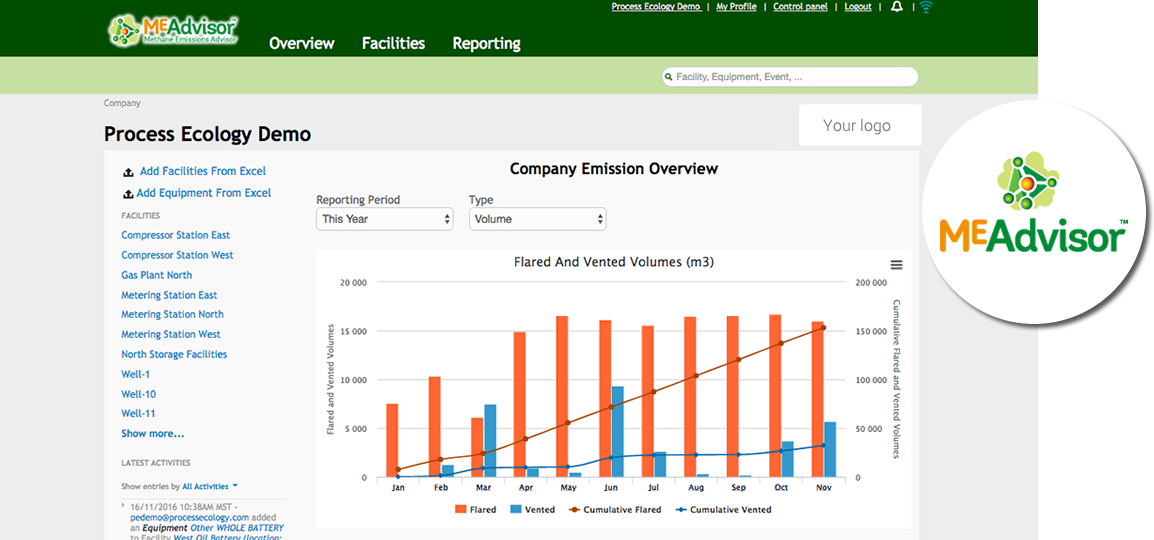The height and width of the screenshot is (540, 1154).
Task: Open the chart hamburger context menu
Action: 896,265
